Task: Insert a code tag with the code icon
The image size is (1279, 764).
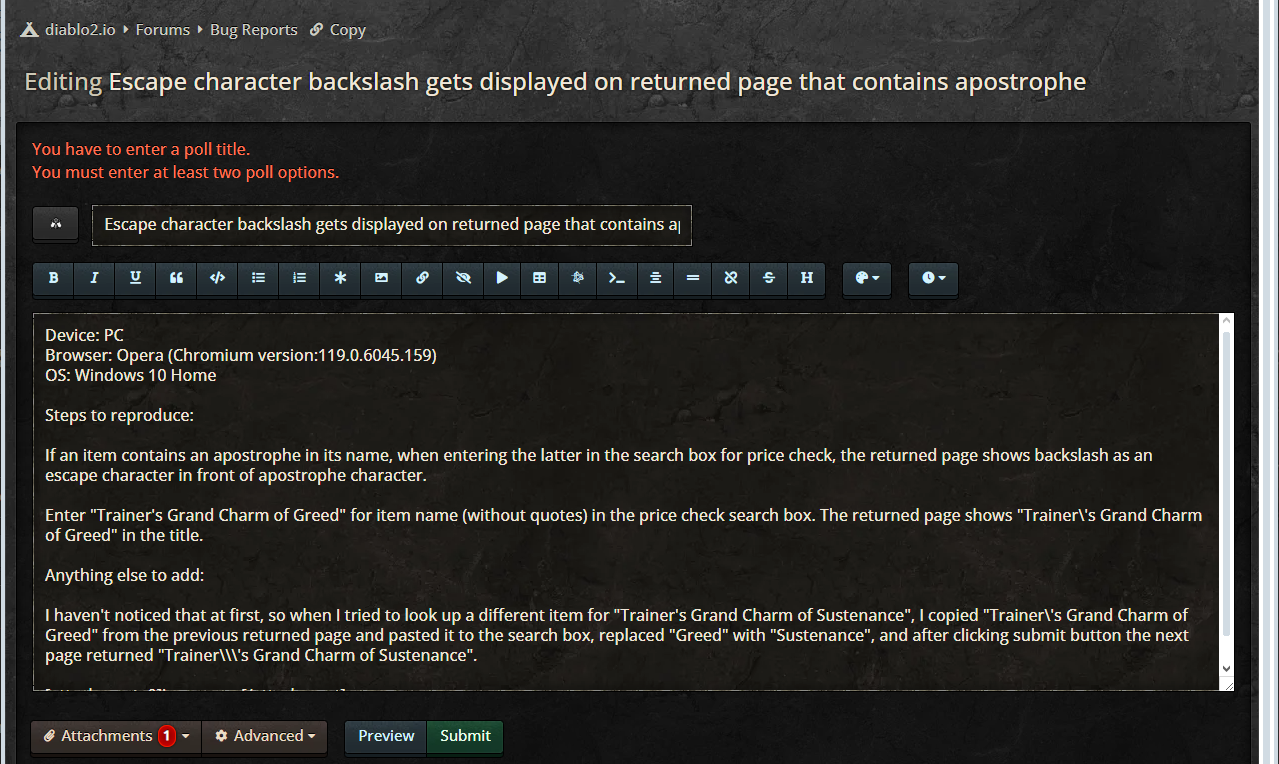Action: tap(217, 278)
